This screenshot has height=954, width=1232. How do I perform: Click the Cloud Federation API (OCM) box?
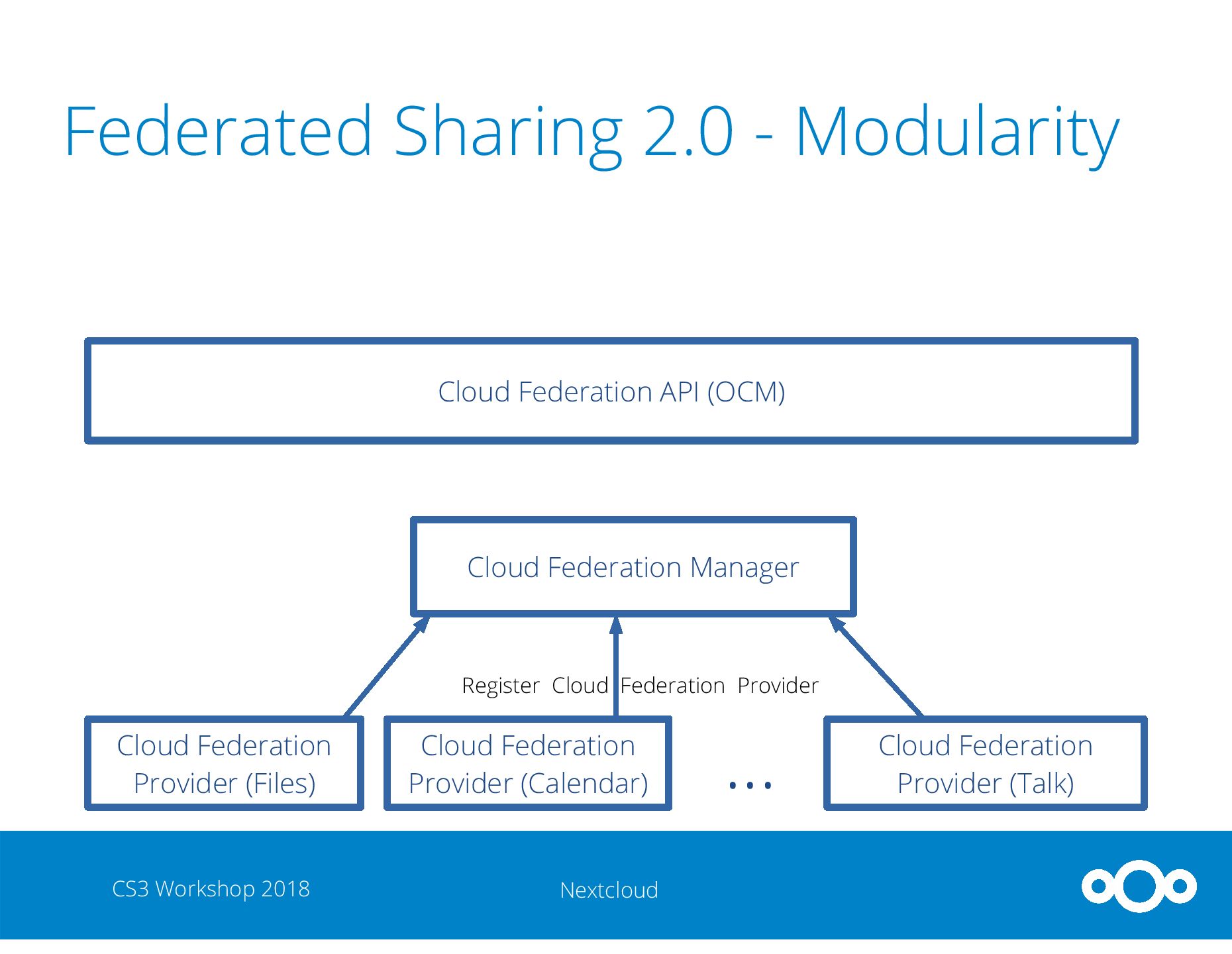(611, 391)
